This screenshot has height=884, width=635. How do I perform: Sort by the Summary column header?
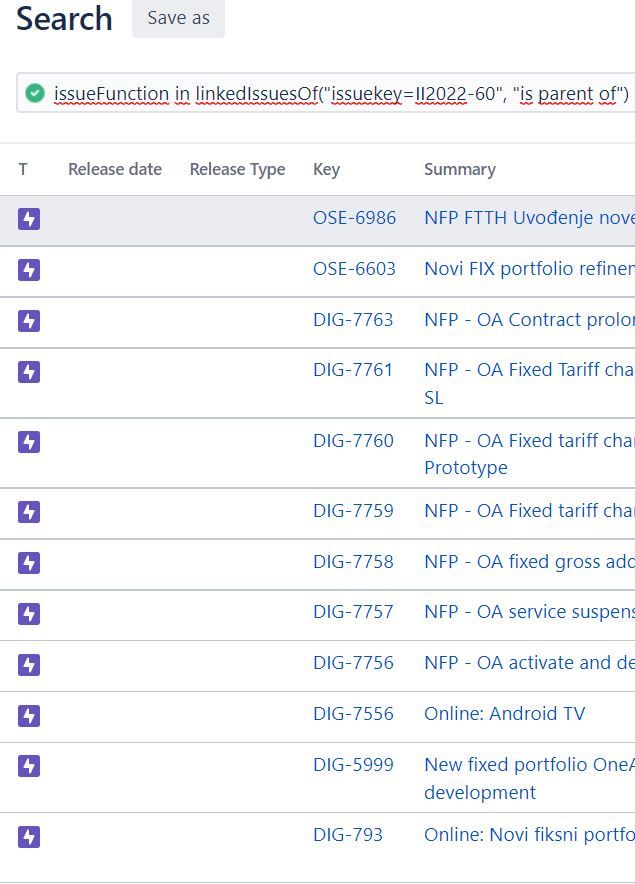[460, 169]
